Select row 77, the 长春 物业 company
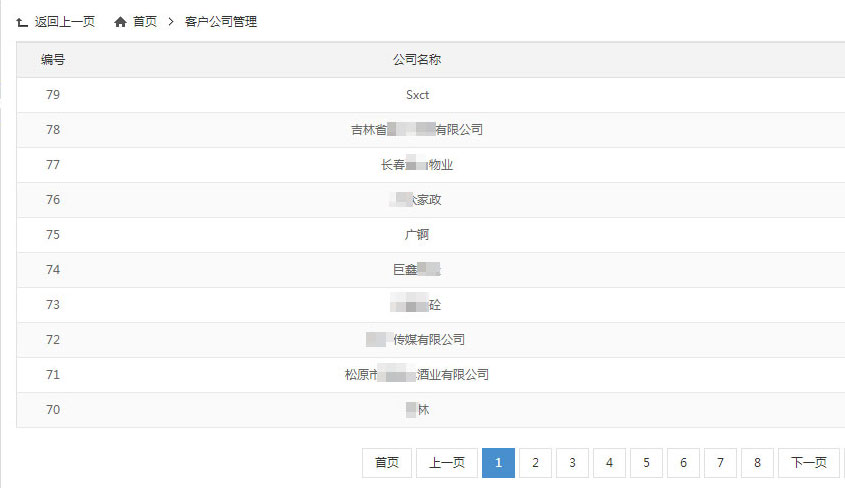This screenshot has height=488, width=845. pos(417,165)
